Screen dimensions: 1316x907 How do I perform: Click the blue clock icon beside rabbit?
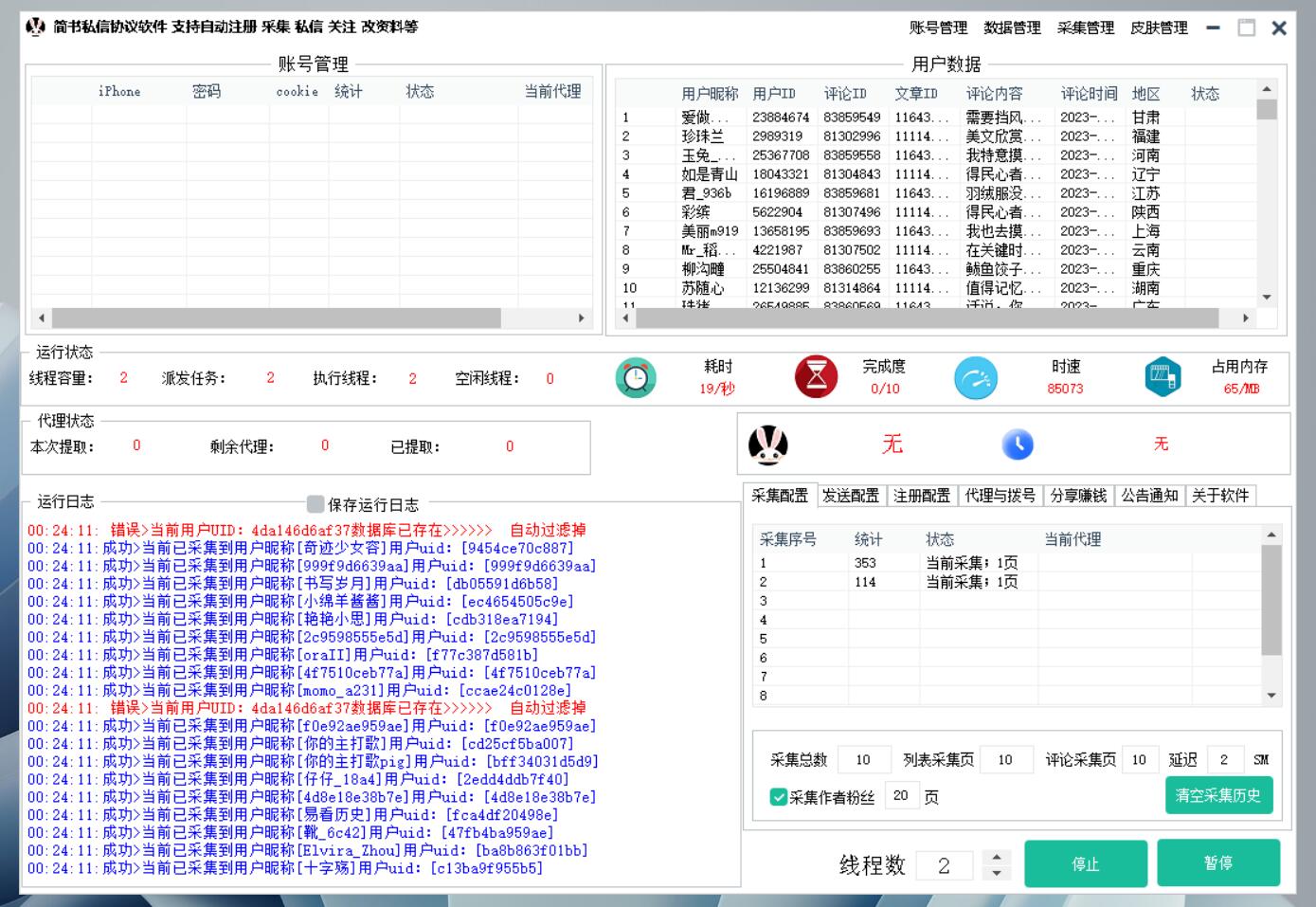[x=1018, y=444]
